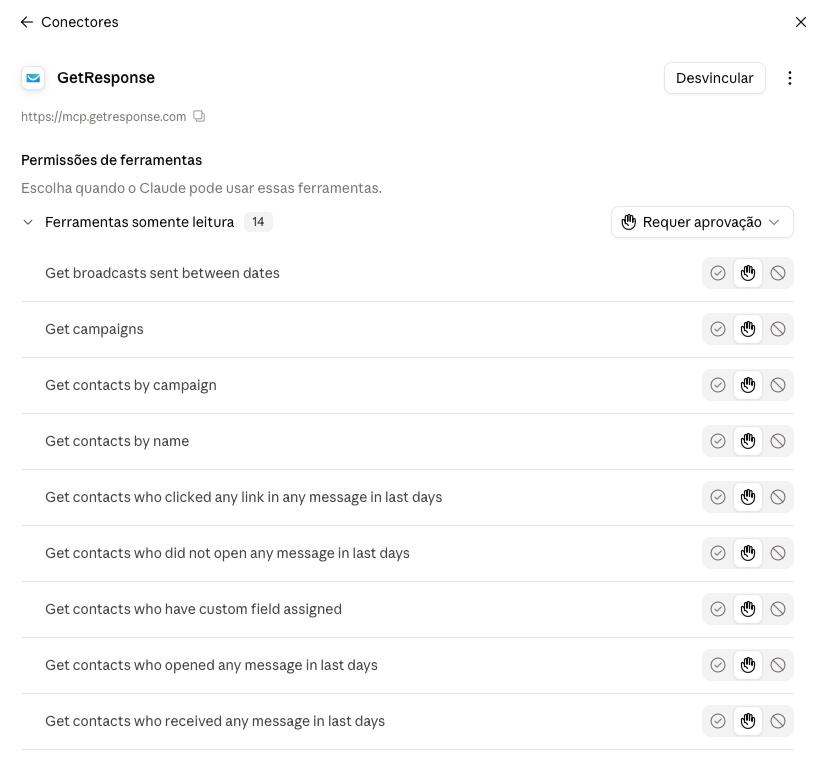Click the Desvincular button
The width and height of the screenshot is (820, 758).
(x=714, y=78)
